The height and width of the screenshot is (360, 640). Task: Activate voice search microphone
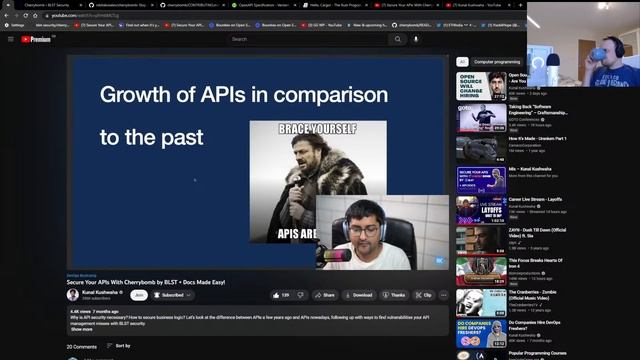coord(416,39)
